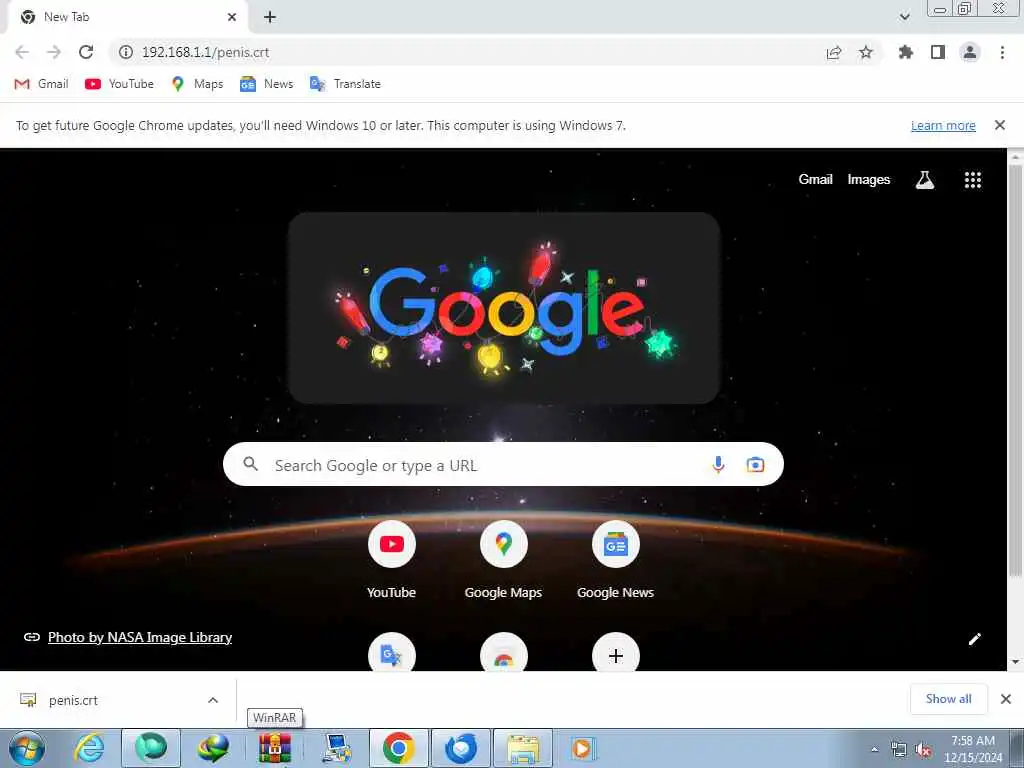Open Chrome three-dot menu

click(x=1002, y=52)
